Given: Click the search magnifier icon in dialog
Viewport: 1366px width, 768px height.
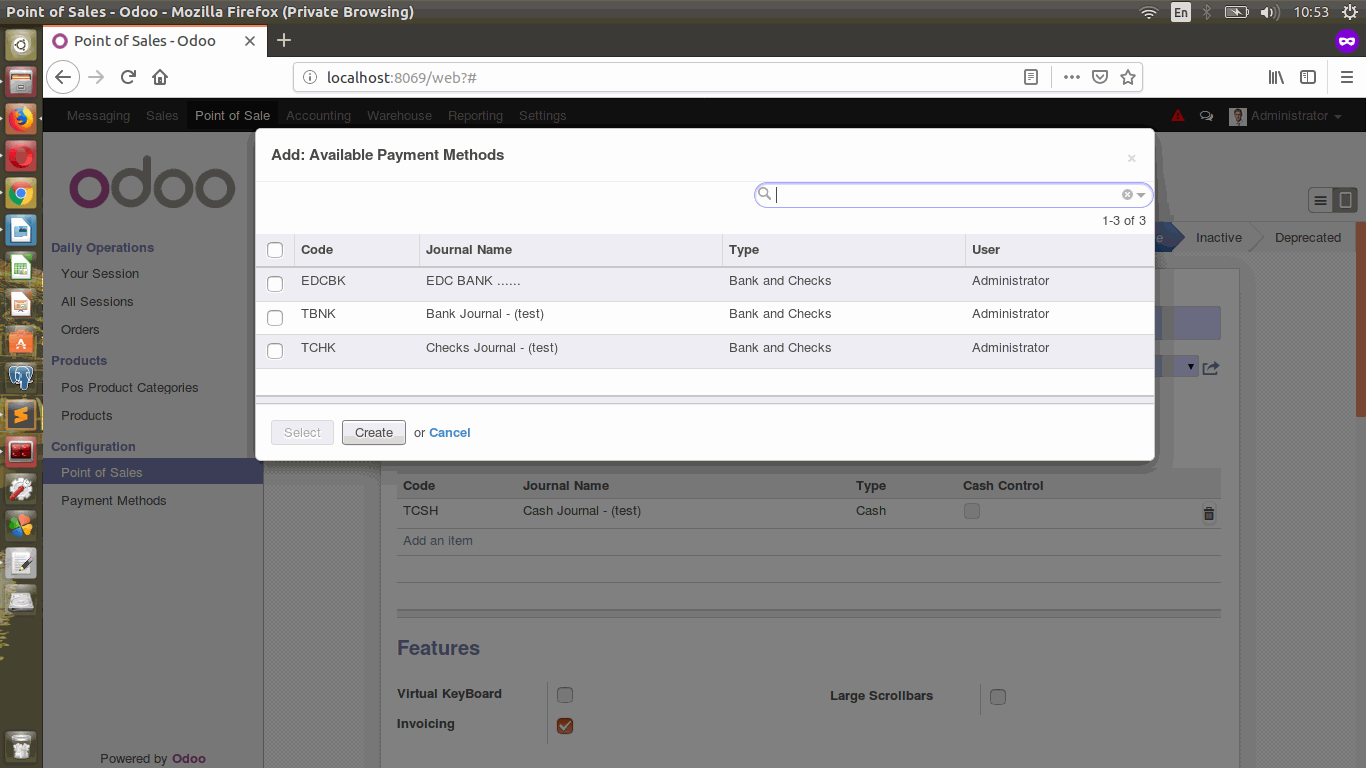Looking at the screenshot, I should (x=764, y=194).
